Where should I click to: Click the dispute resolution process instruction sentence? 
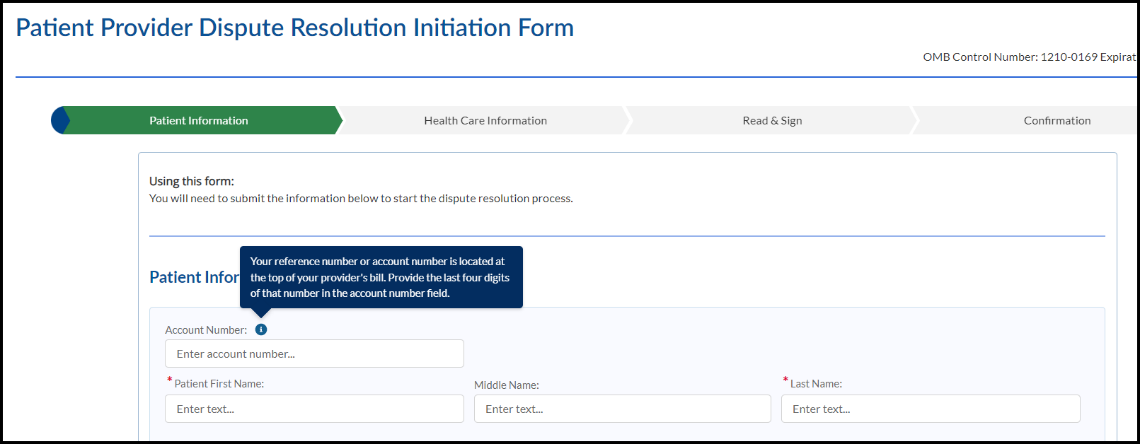coord(360,198)
